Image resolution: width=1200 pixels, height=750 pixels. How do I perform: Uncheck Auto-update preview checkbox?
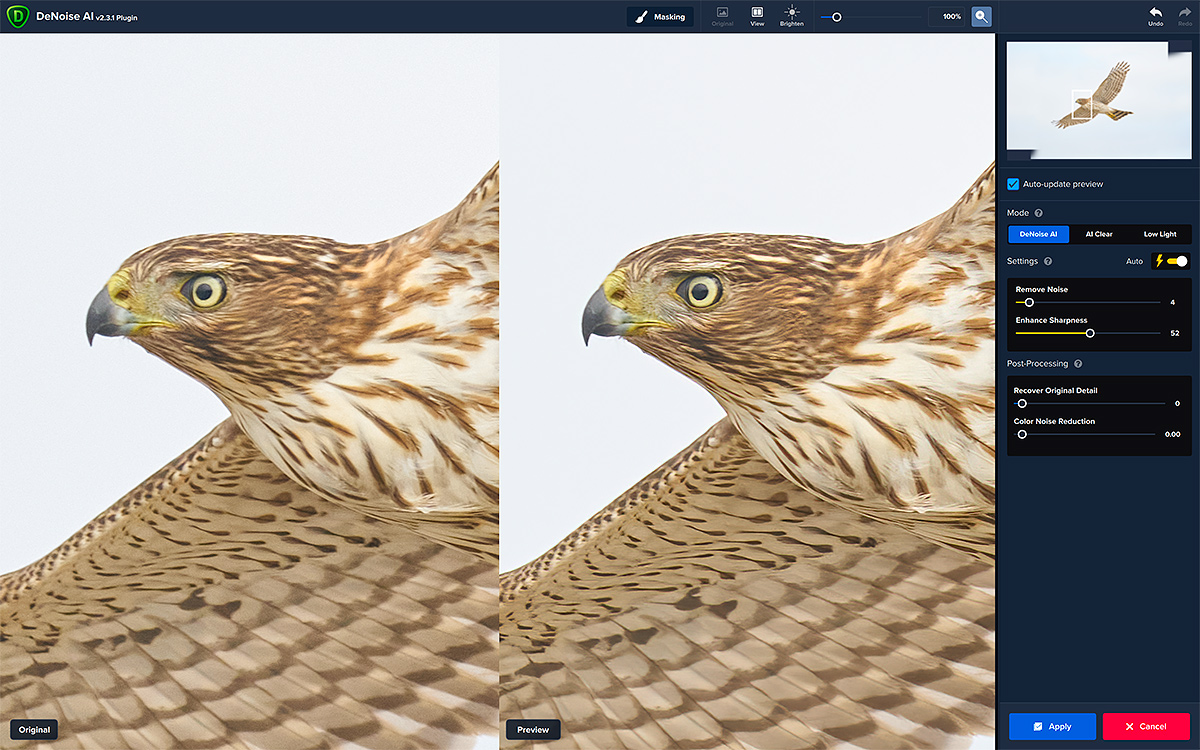click(1013, 184)
